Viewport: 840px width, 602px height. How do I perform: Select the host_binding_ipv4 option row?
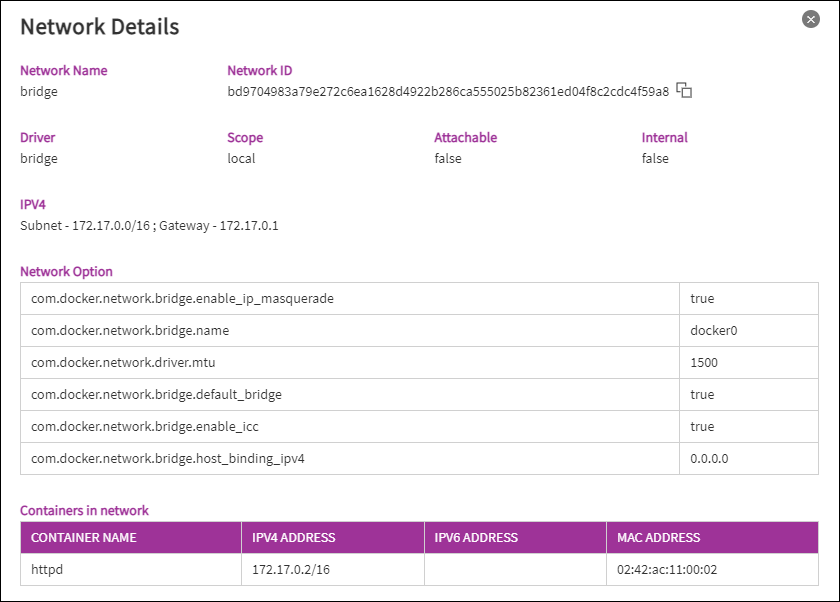(x=167, y=459)
